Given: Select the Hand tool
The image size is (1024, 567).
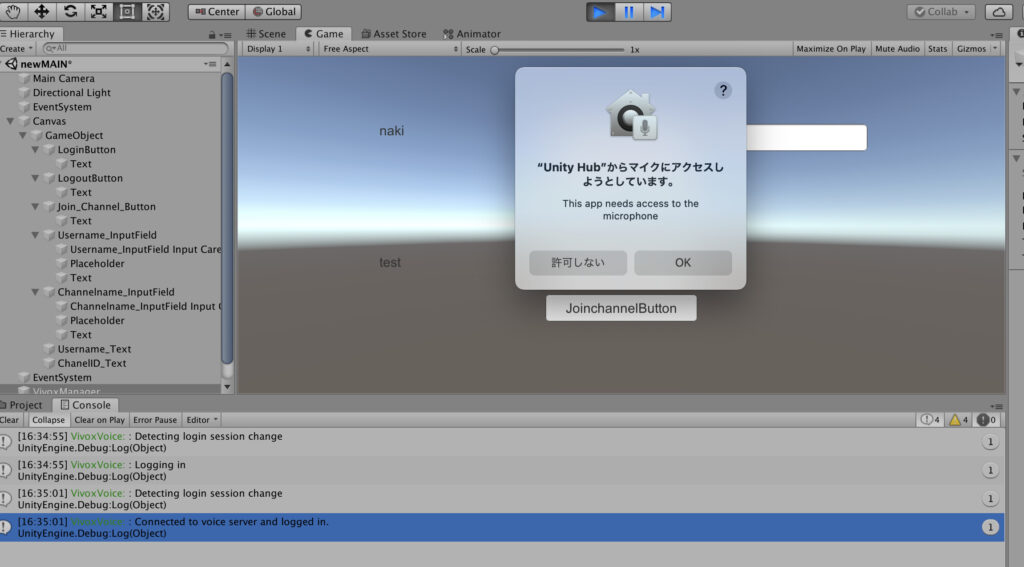Looking at the screenshot, I should click(x=13, y=12).
